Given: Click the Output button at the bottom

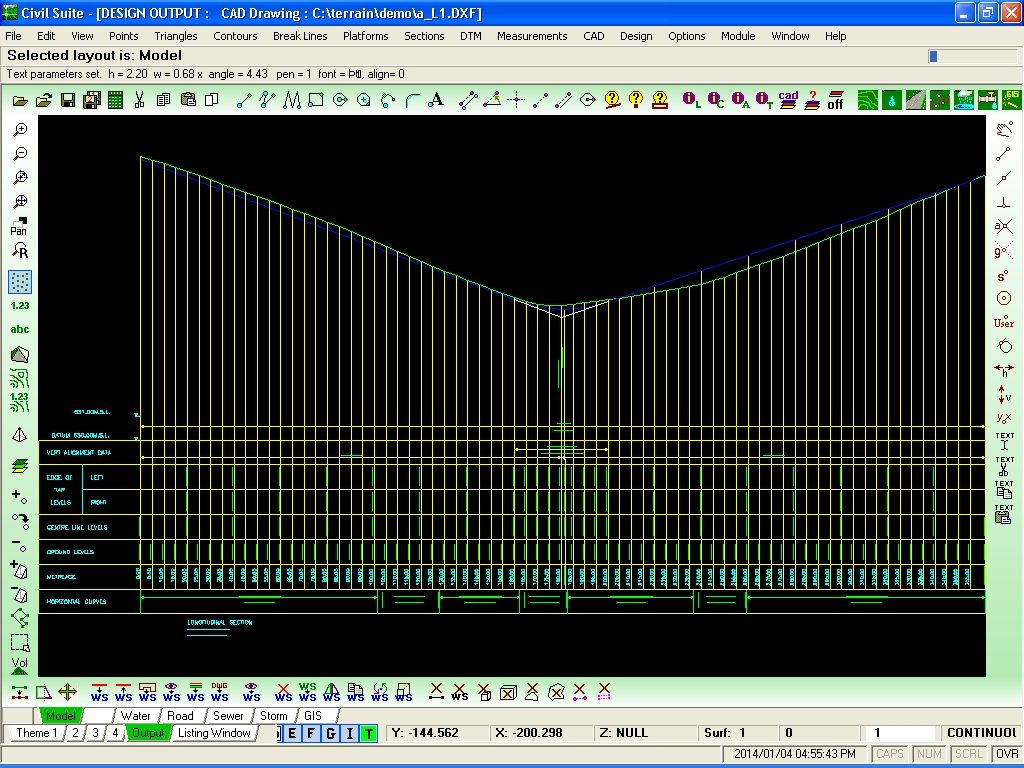Looking at the screenshot, I should point(149,733).
